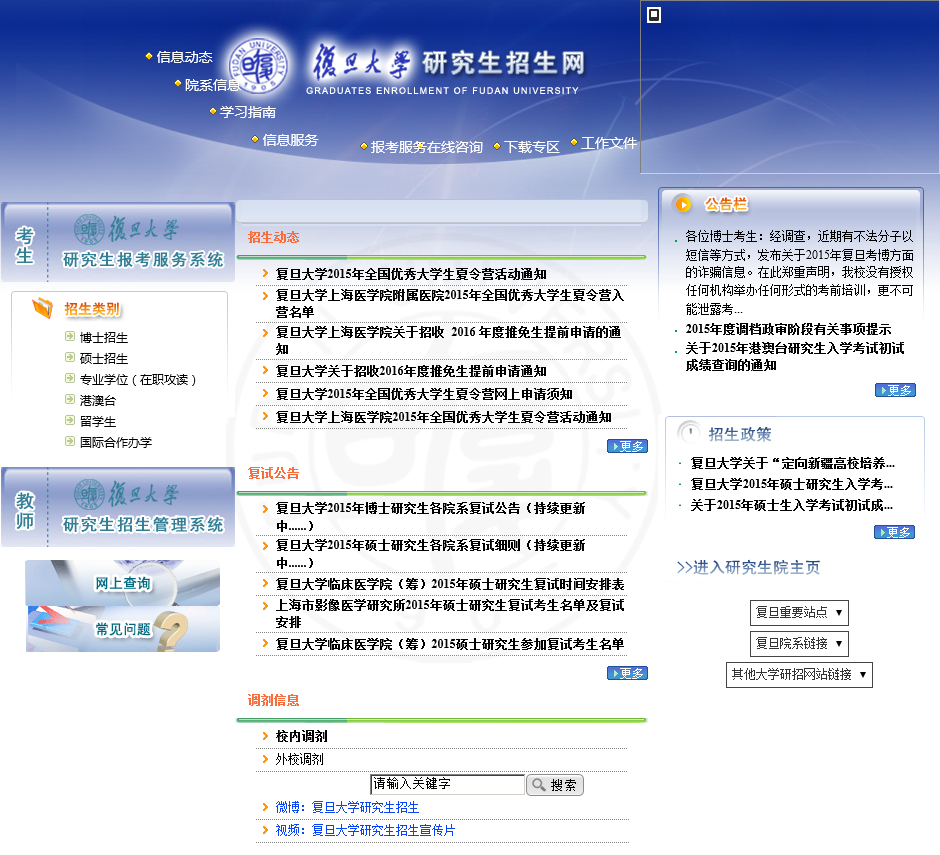This screenshot has width=940, height=855.
Task: Open 复旦大学关于招收2016年度推免生提前申请通知
Action: 411,371
